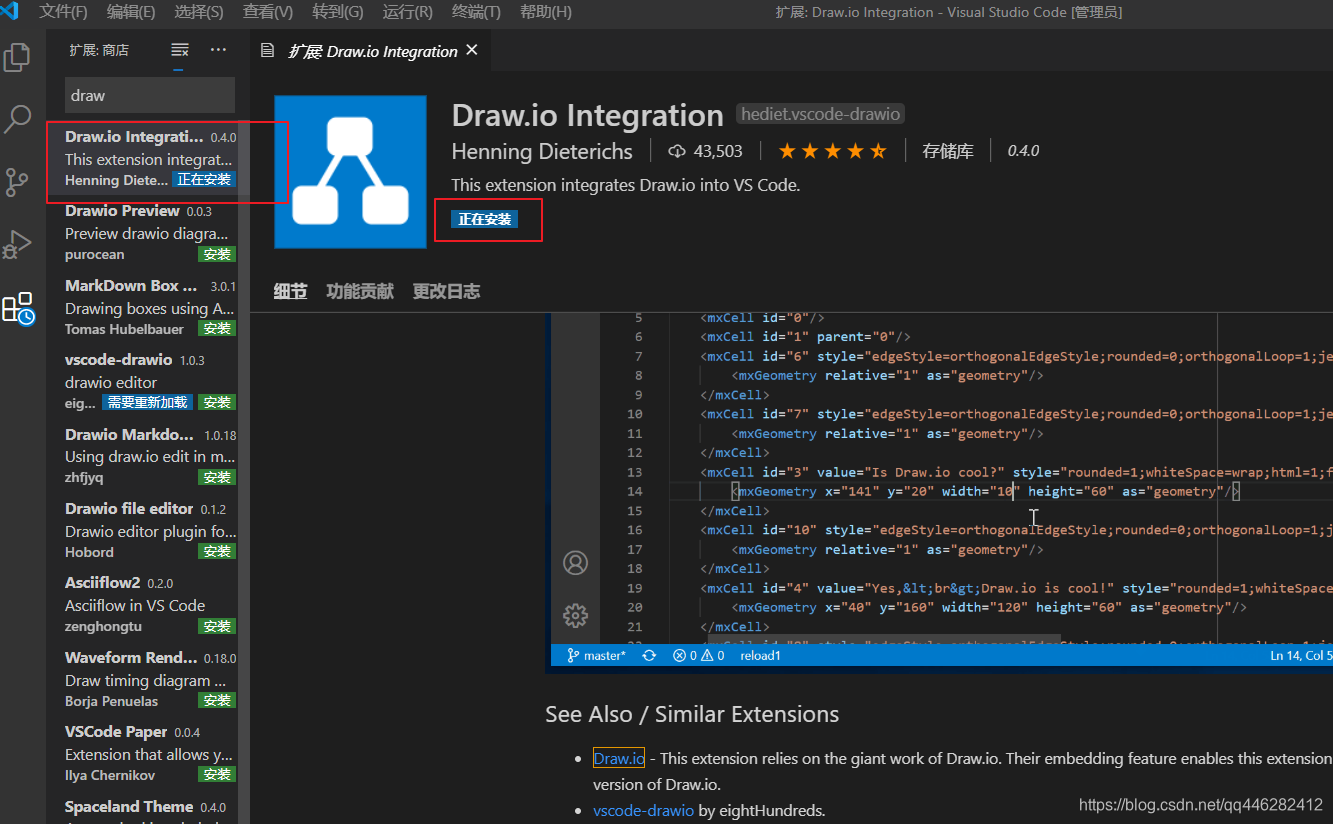
Task: Open the 编辑(E) menu
Action: coord(131,12)
